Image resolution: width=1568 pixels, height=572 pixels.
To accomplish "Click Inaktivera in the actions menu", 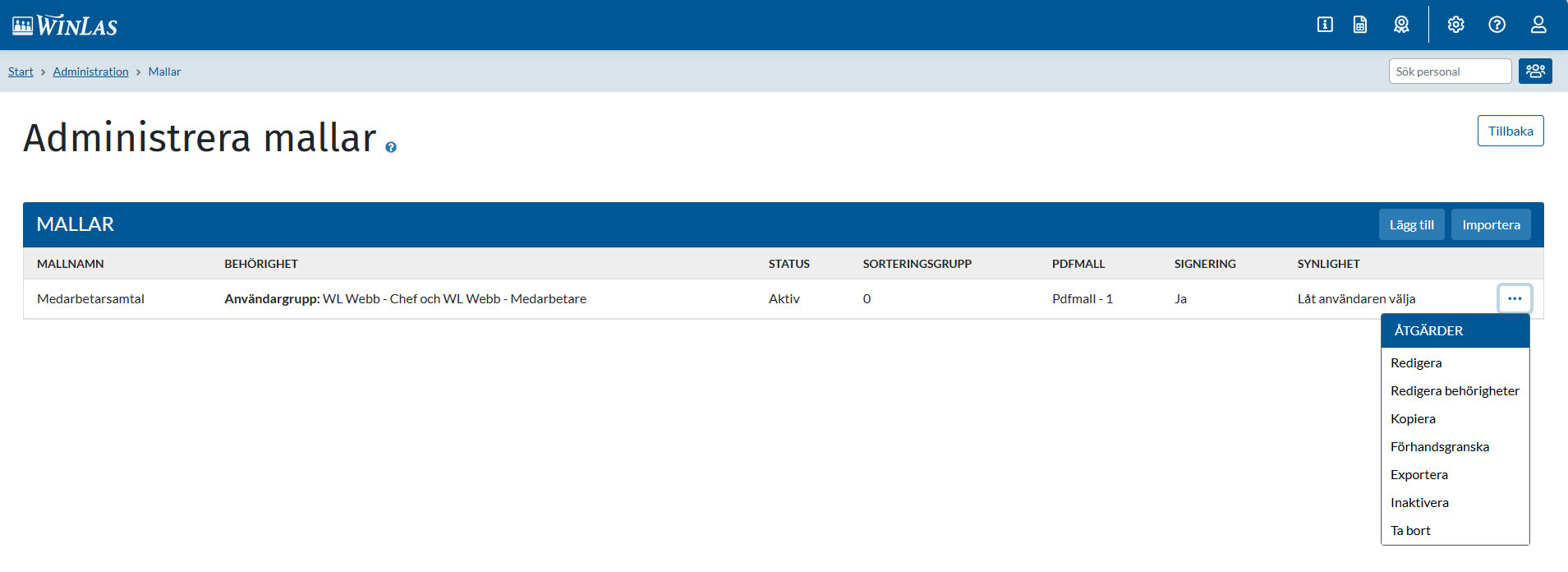I will tap(1419, 503).
